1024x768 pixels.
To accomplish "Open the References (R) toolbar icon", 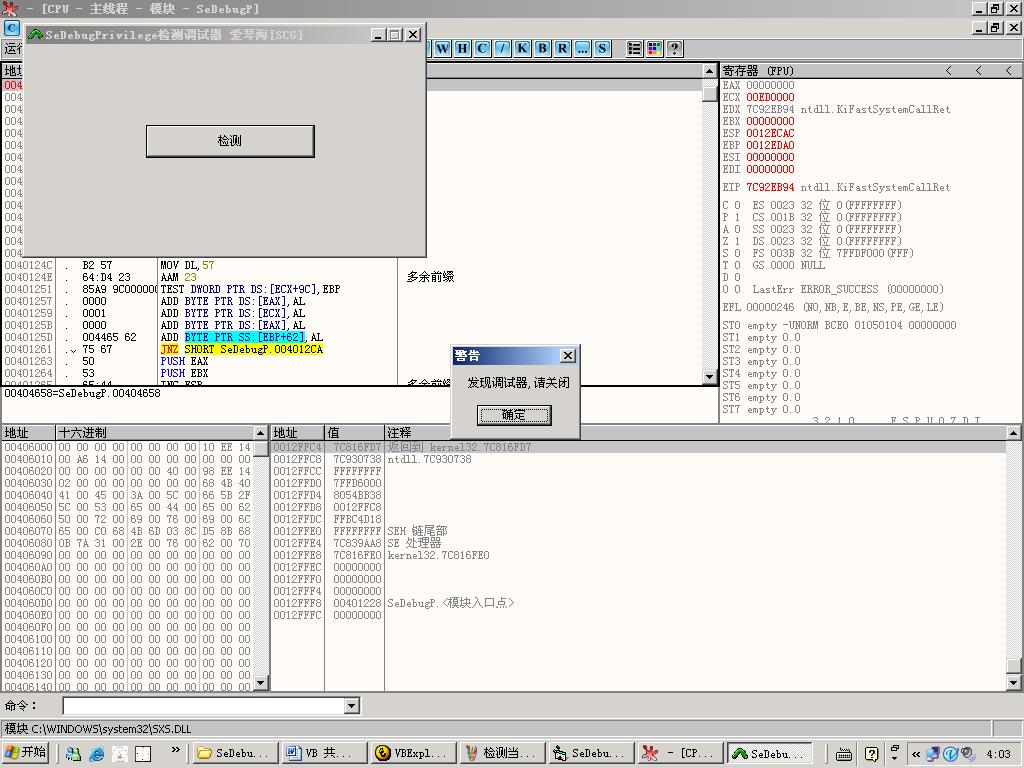I will tap(562, 48).
